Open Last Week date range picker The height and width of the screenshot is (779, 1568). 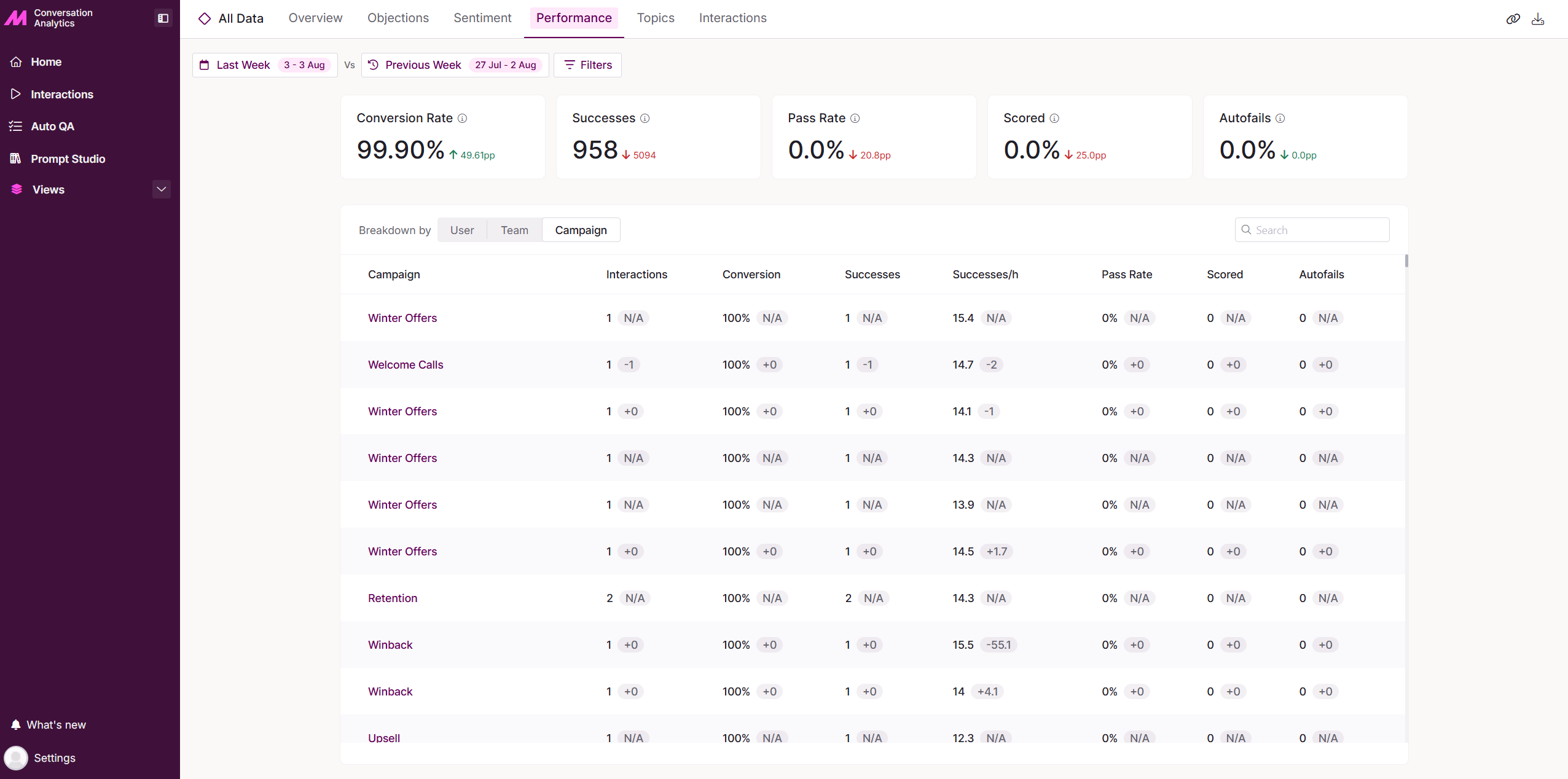265,65
